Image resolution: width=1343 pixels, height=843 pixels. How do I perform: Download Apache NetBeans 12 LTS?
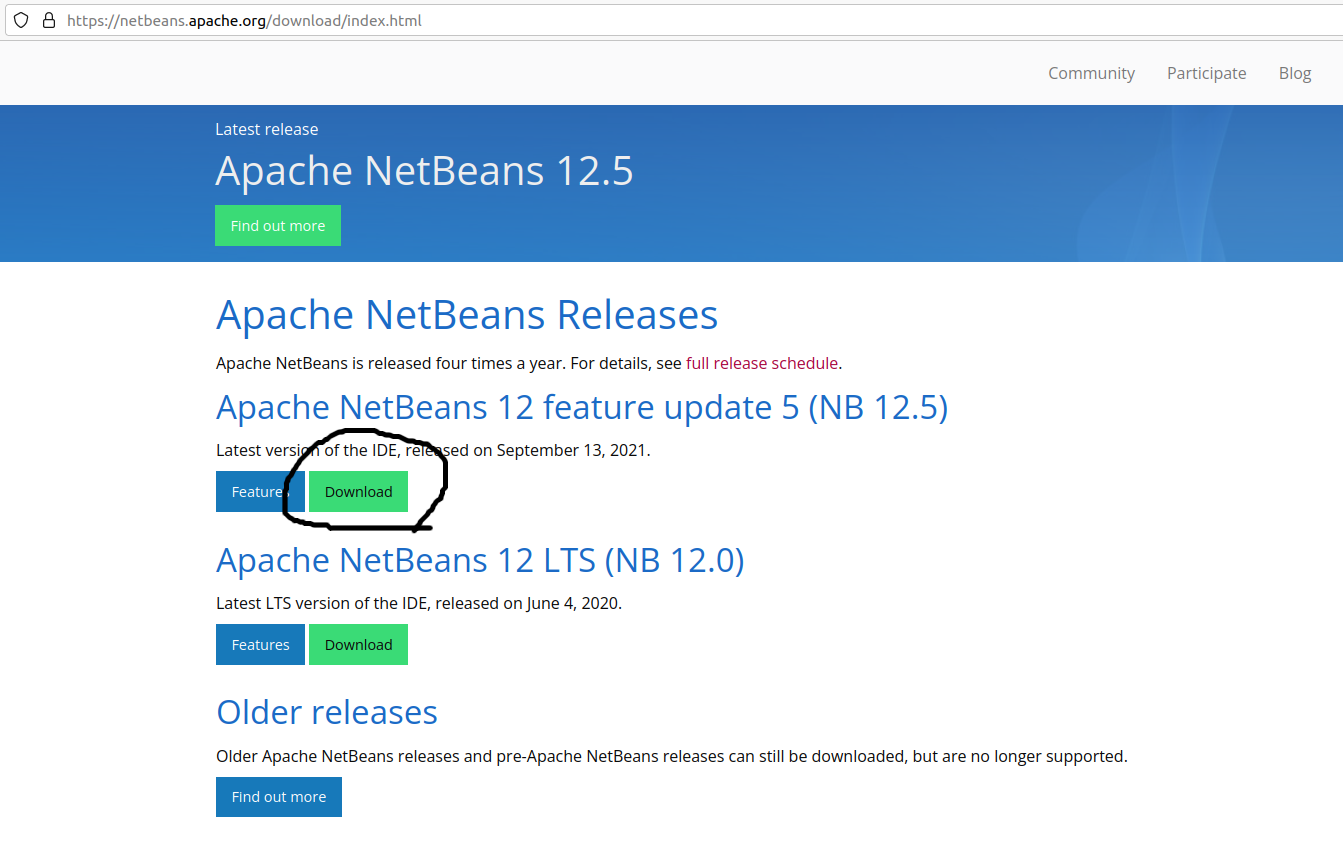click(x=358, y=645)
